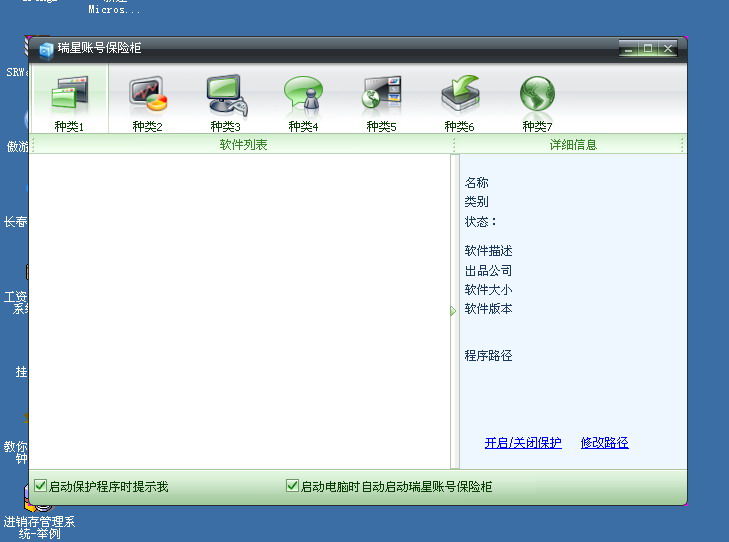The height and width of the screenshot is (542, 729).
Task: Maximize the 瑞星账号保险柜 window
Action: 648,48
